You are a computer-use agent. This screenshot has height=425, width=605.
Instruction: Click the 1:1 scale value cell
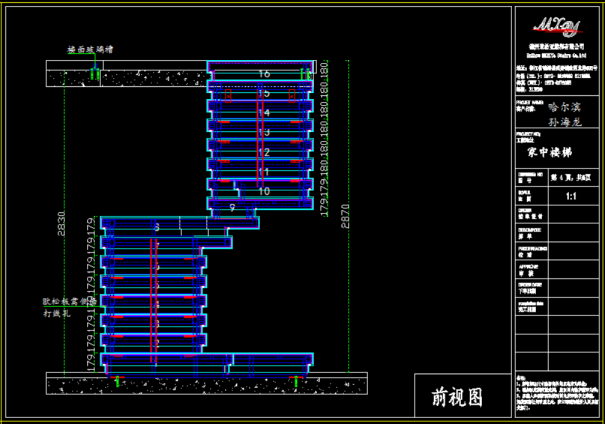[570, 198]
